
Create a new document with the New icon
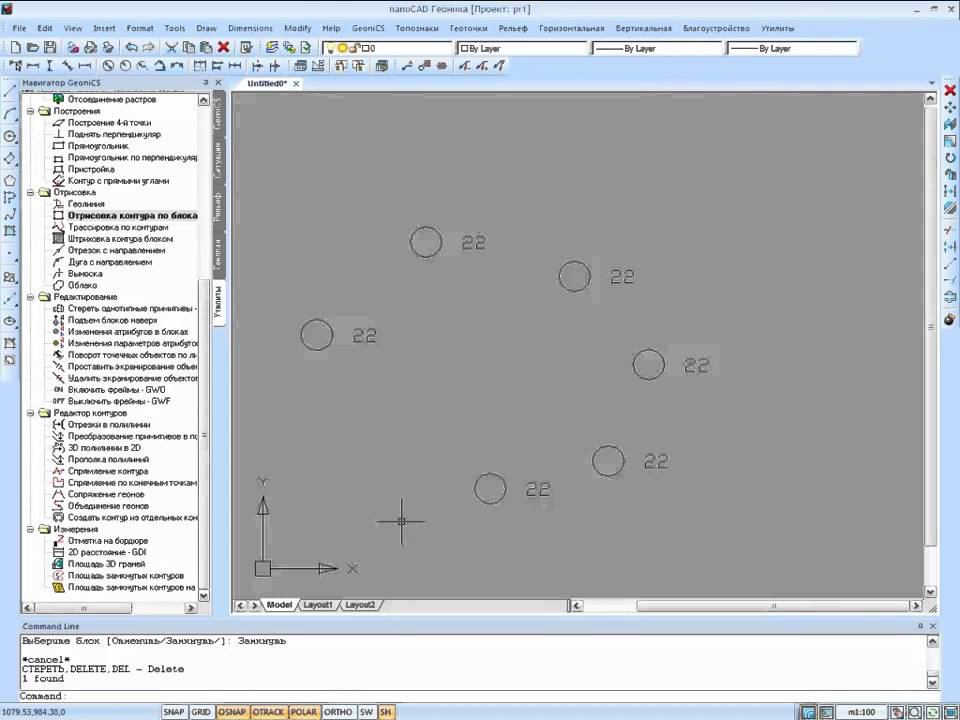click(x=16, y=47)
